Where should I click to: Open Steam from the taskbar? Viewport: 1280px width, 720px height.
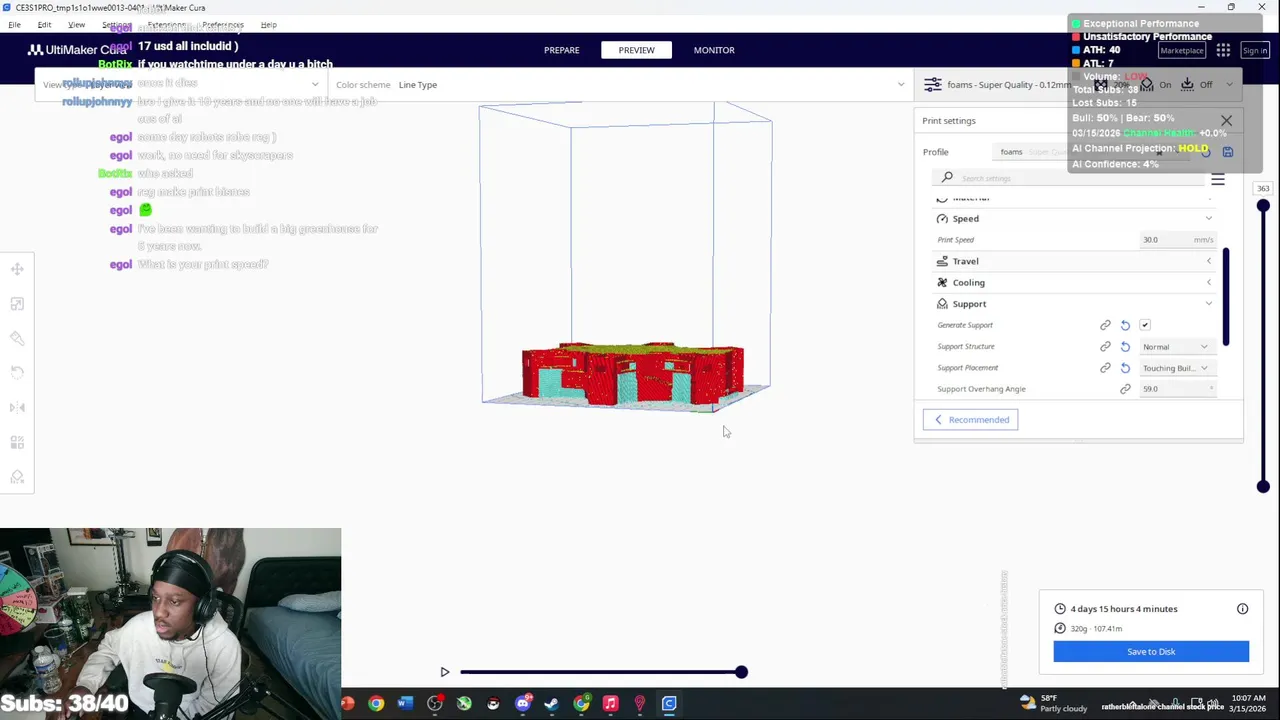click(552, 704)
